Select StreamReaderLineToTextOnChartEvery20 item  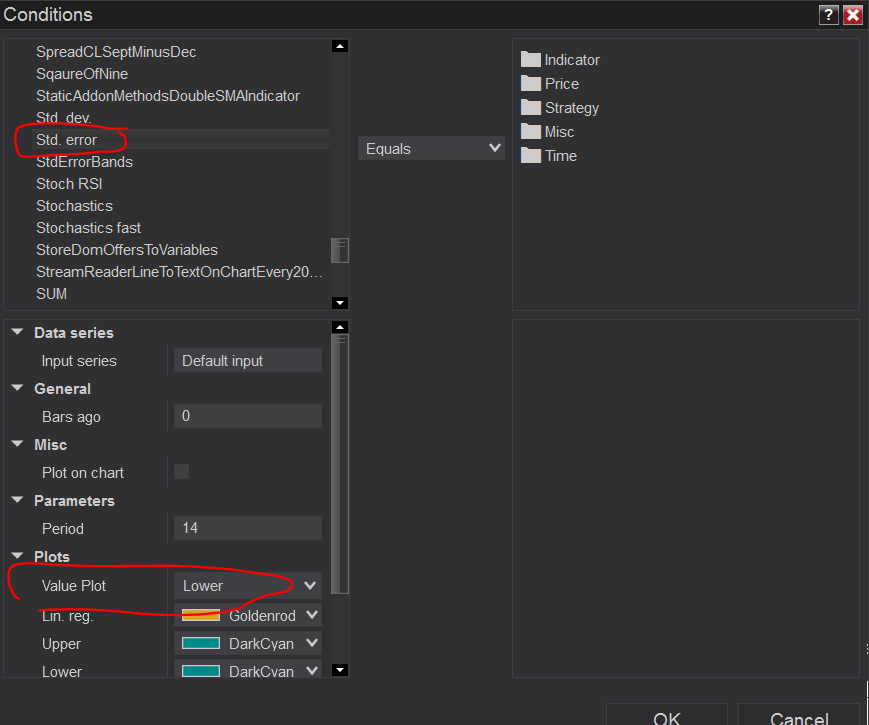point(179,272)
